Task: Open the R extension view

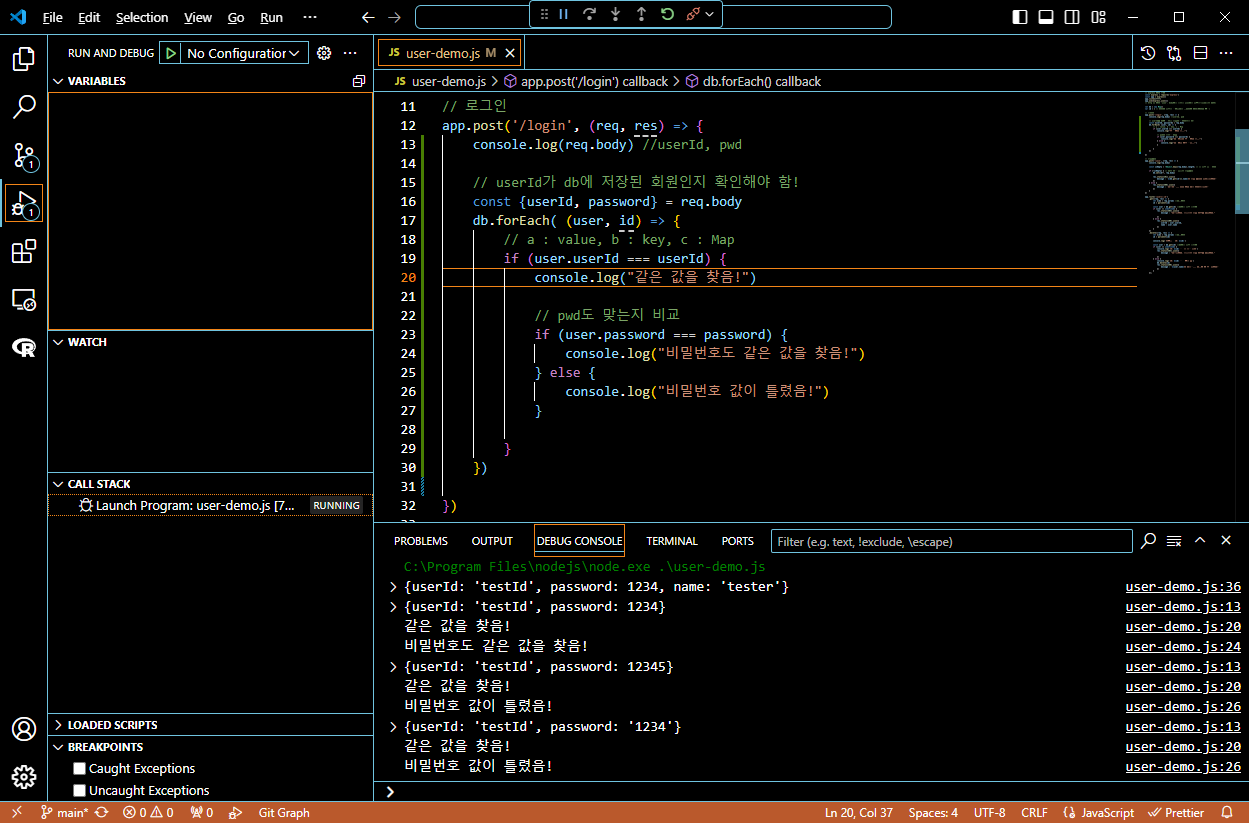Action: point(23,347)
